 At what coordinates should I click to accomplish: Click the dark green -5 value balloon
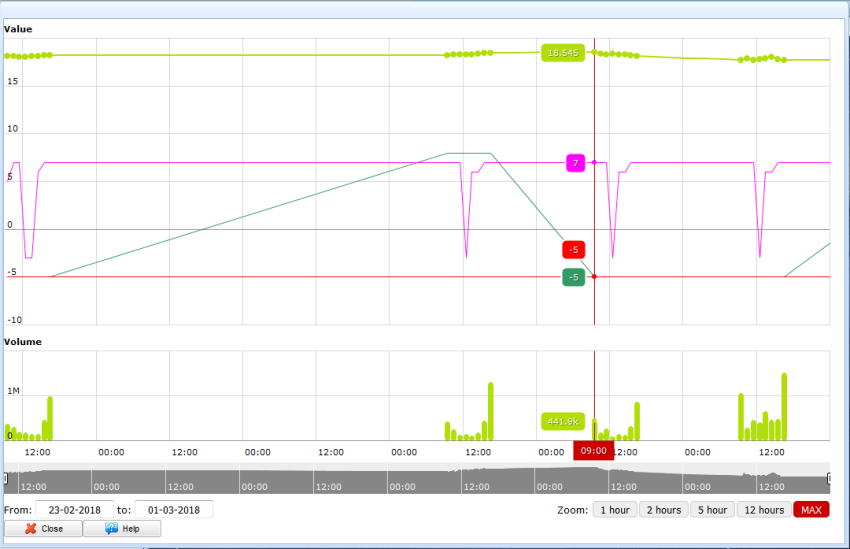(x=573, y=277)
